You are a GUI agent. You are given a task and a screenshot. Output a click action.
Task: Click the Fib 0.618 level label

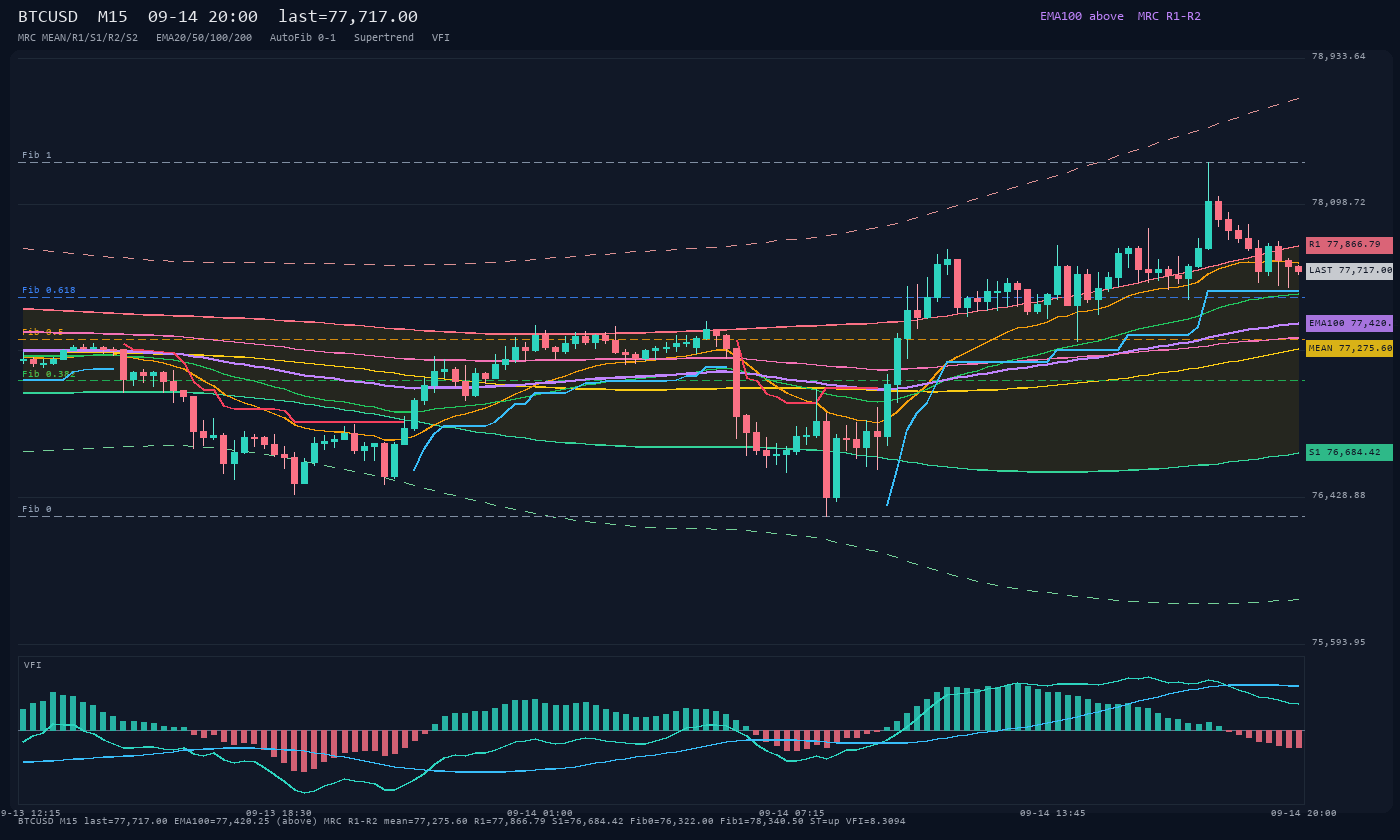pos(49,290)
